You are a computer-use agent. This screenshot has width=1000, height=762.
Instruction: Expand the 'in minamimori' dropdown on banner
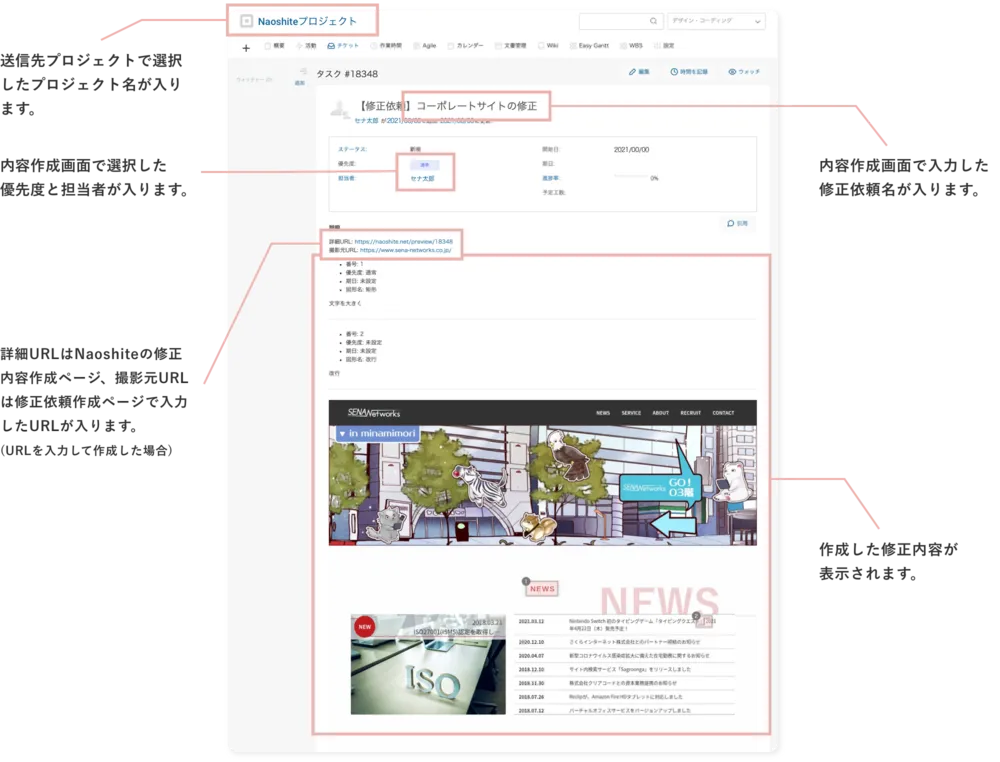(x=343, y=434)
